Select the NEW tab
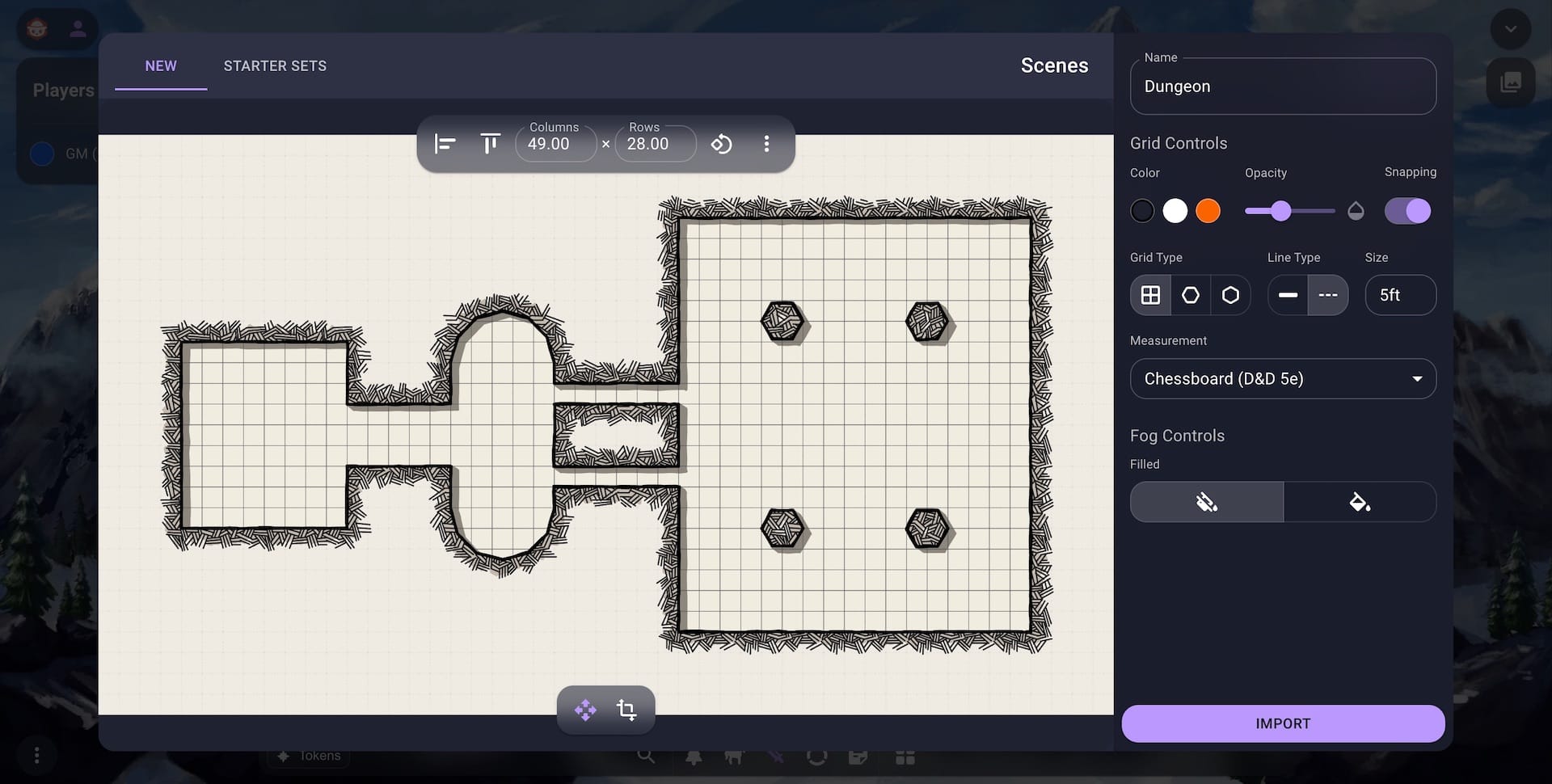 pyautogui.click(x=160, y=65)
